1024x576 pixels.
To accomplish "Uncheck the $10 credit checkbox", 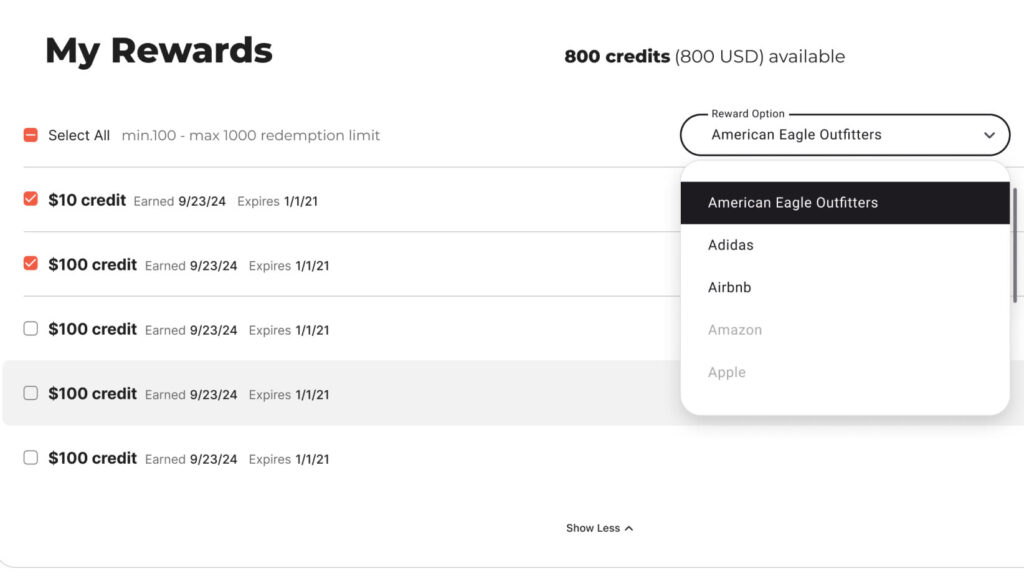I will tap(30, 199).
